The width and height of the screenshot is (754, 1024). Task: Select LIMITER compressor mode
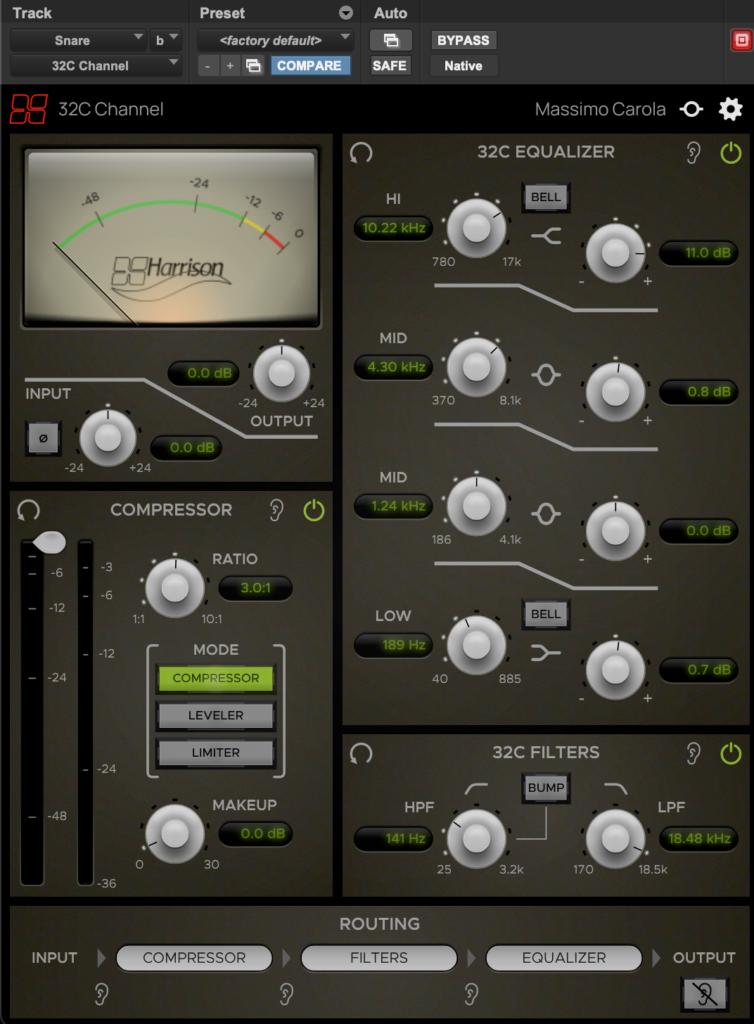pos(215,752)
